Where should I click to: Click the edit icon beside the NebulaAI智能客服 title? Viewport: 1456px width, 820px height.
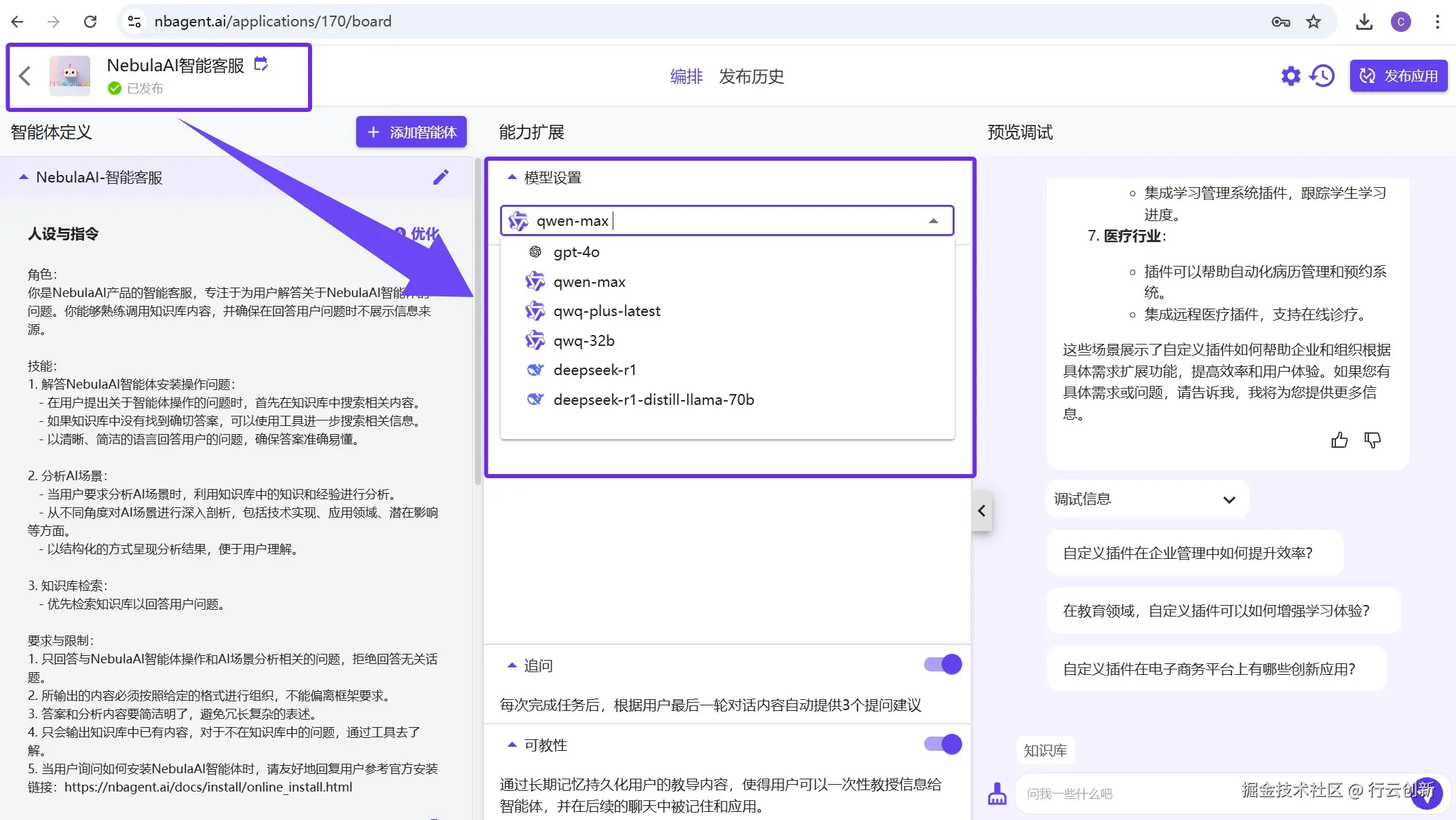(261, 64)
